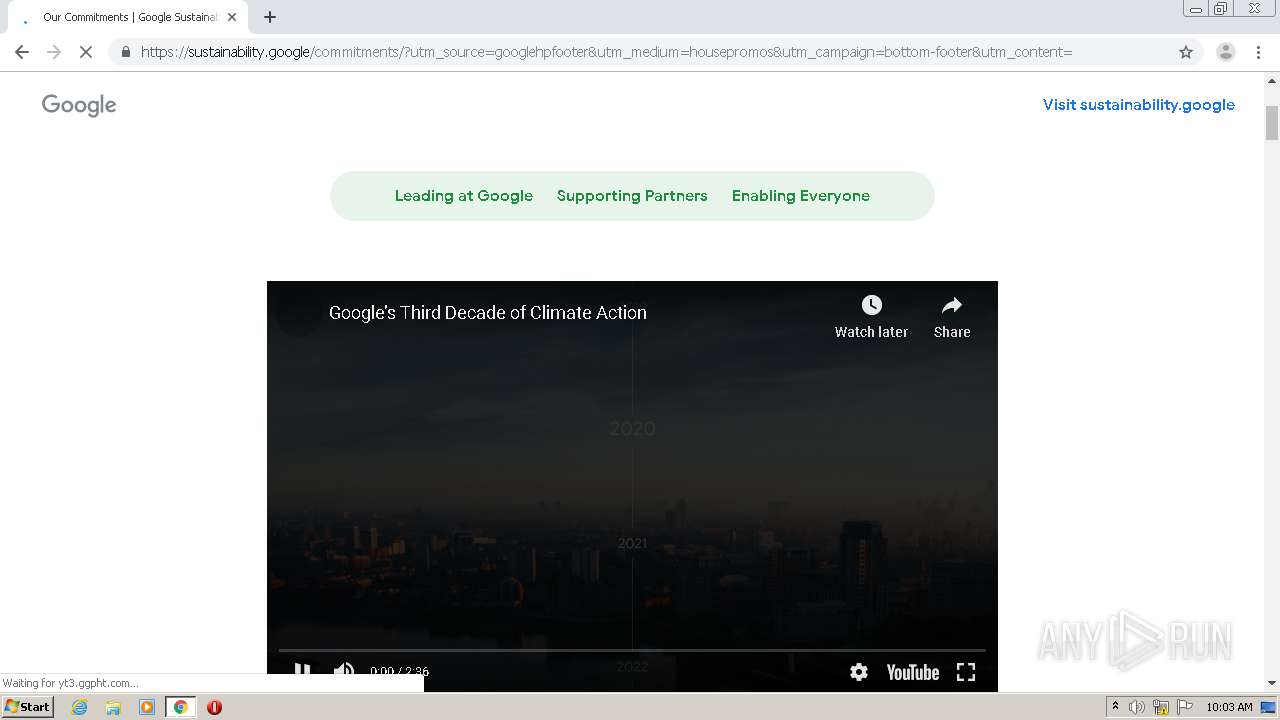Enter fullscreen video mode
This screenshot has width=1280, height=720.
click(x=966, y=672)
